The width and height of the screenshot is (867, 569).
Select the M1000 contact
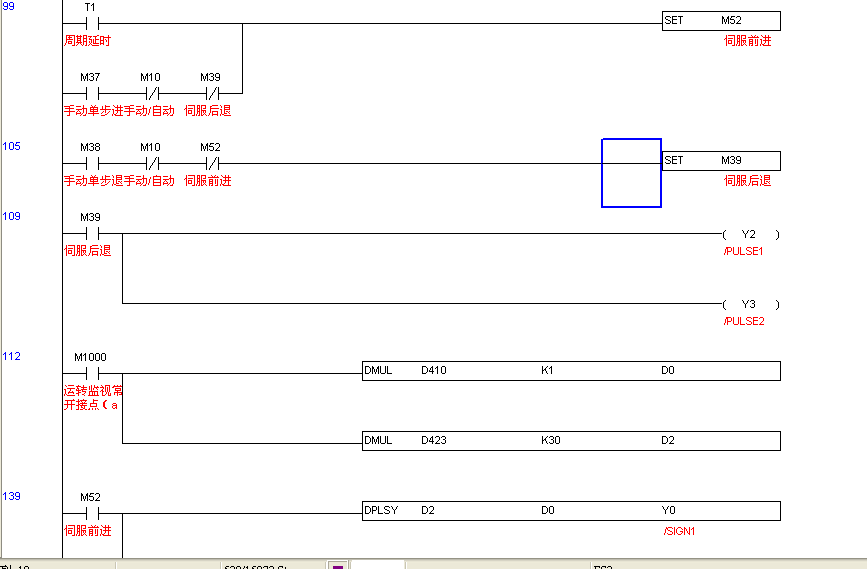click(91, 373)
